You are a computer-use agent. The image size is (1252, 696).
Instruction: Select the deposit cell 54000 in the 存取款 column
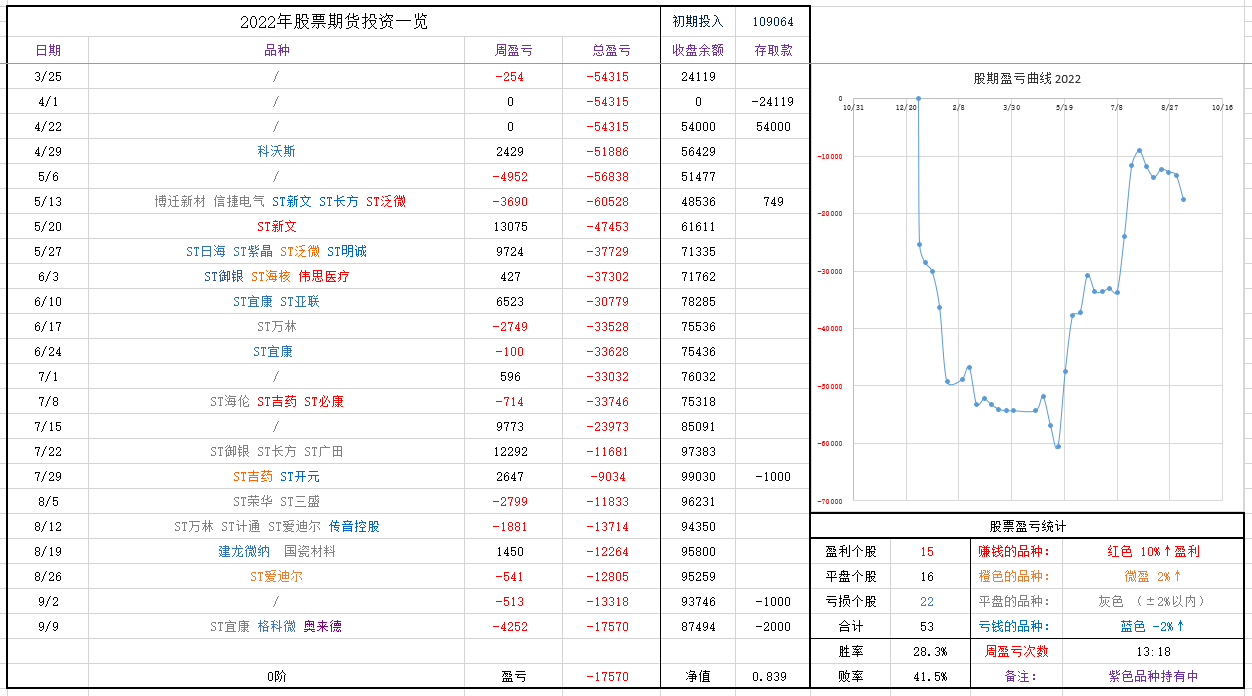[773, 127]
